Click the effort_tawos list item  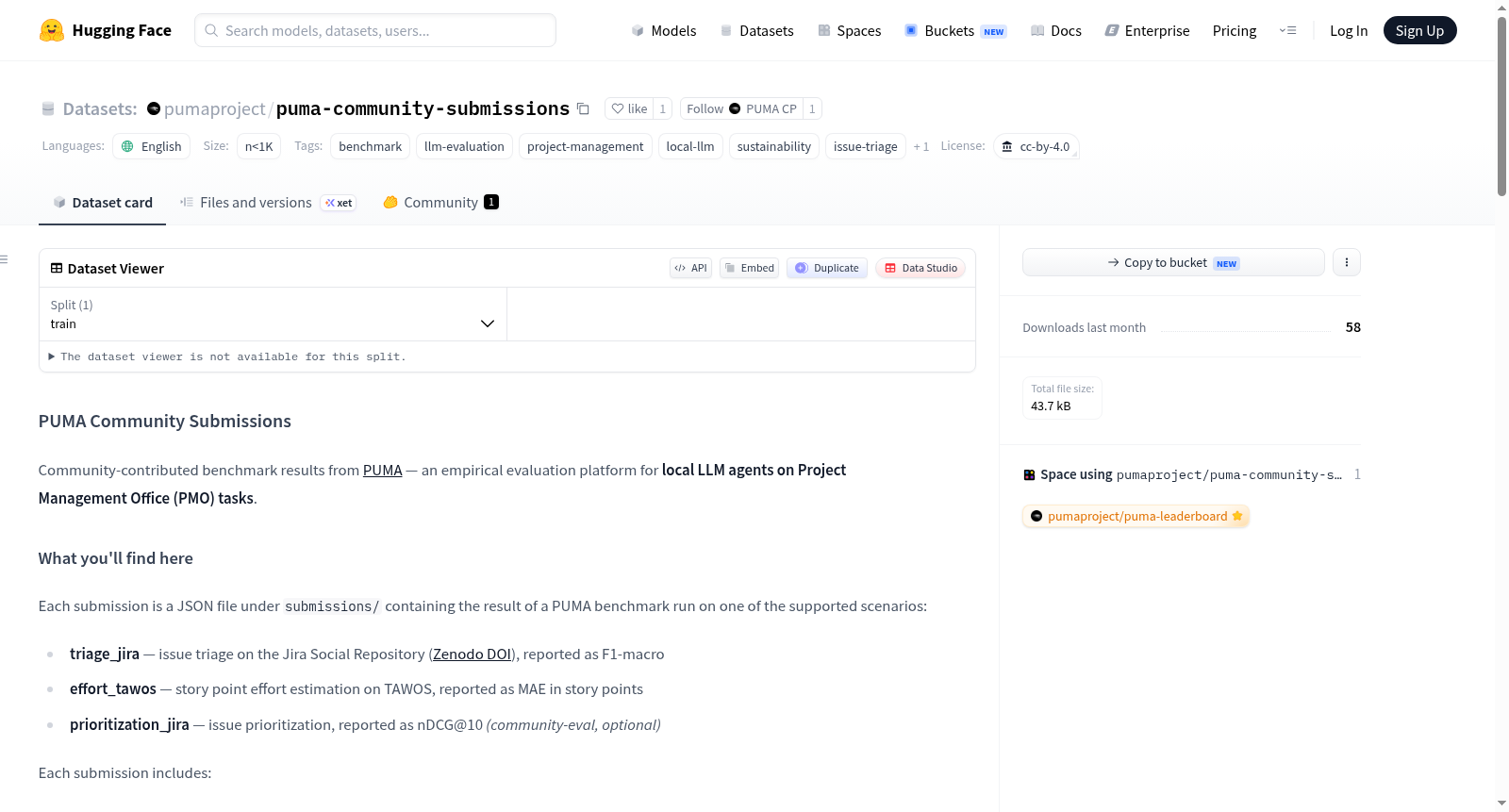pos(357,689)
